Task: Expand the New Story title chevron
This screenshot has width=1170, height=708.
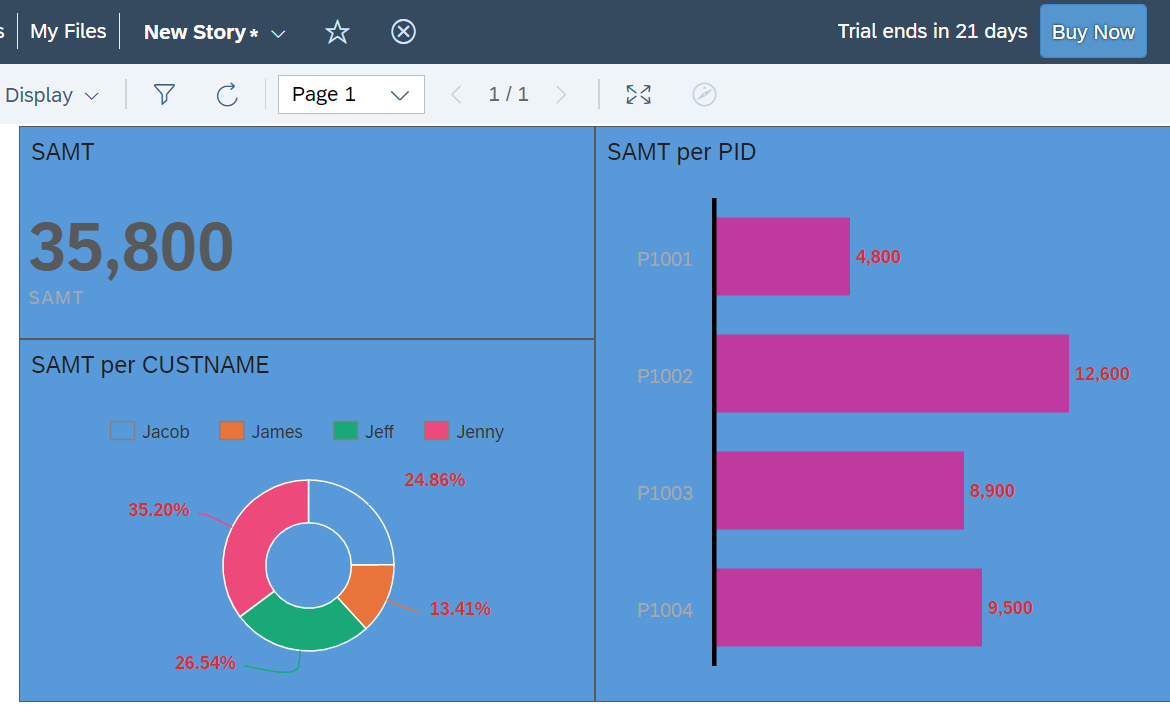Action: tap(278, 34)
